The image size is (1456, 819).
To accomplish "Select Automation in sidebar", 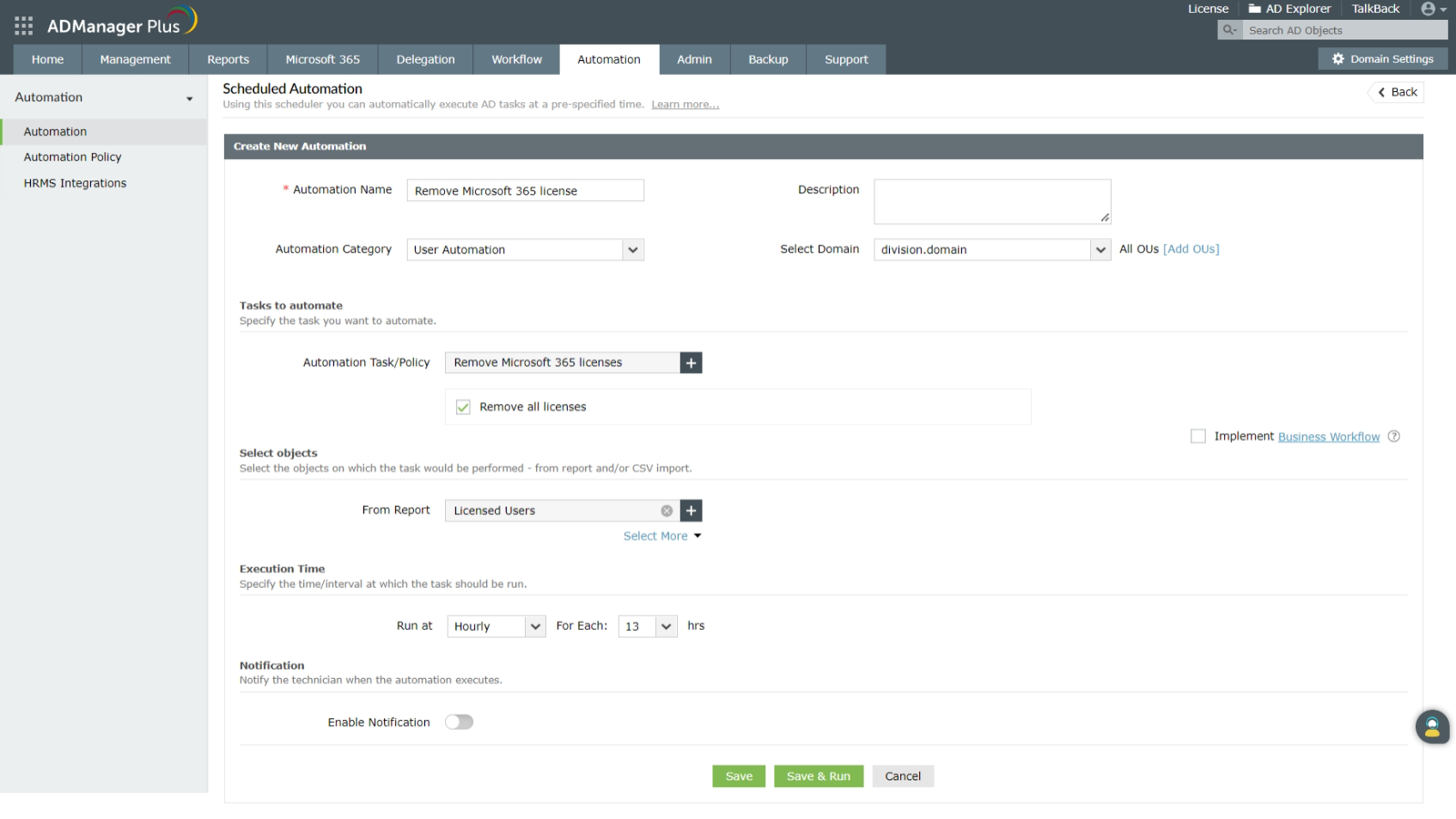I will click(x=104, y=131).
